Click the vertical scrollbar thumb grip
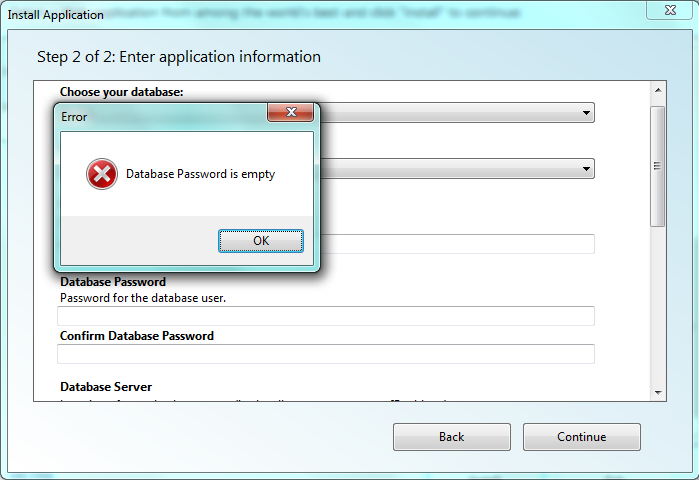The height and width of the screenshot is (480, 699). tap(657, 166)
